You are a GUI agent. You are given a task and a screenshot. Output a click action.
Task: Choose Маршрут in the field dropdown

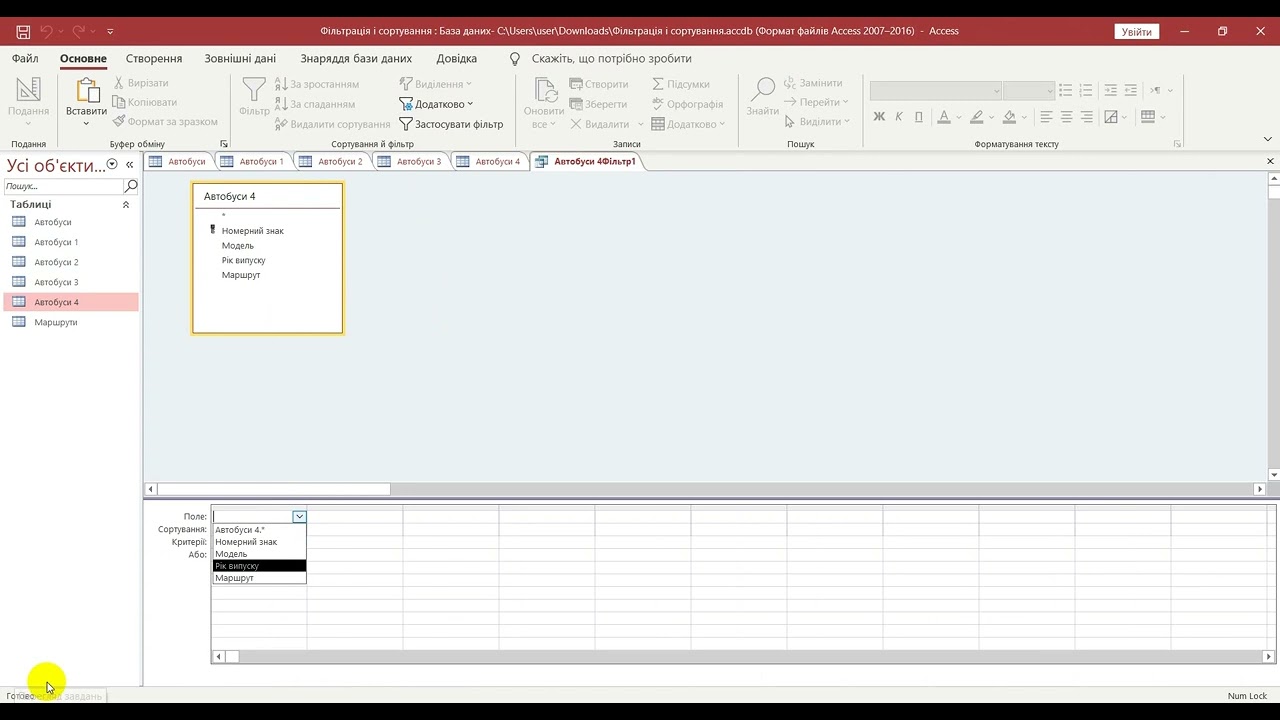[259, 578]
